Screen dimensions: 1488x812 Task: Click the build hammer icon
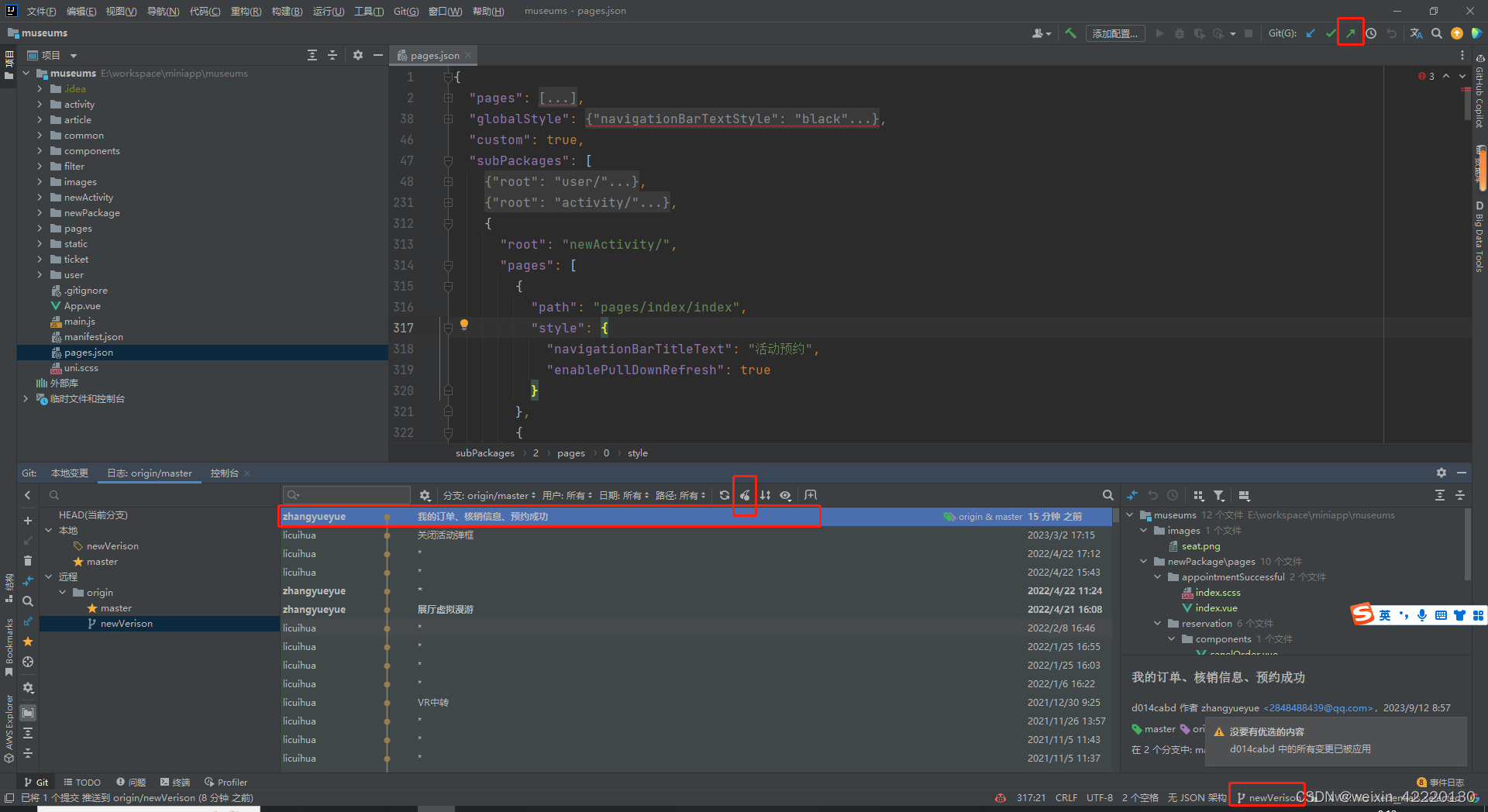[x=1070, y=33]
